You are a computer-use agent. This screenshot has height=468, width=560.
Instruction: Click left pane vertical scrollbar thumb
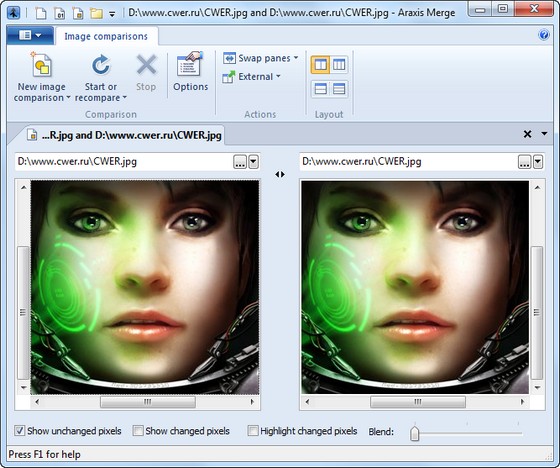click(x=23, y=313)
